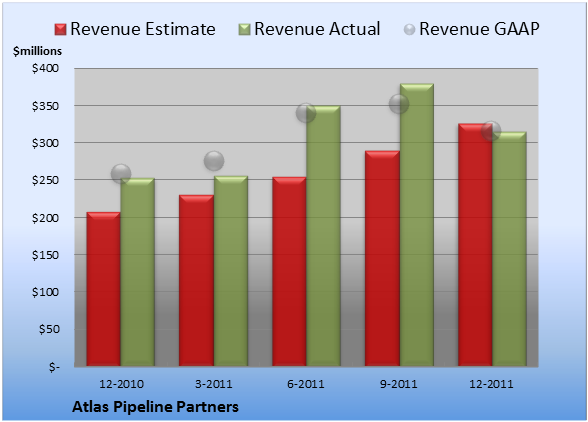Click the 'Revenue Estimate' legend label

143,29
